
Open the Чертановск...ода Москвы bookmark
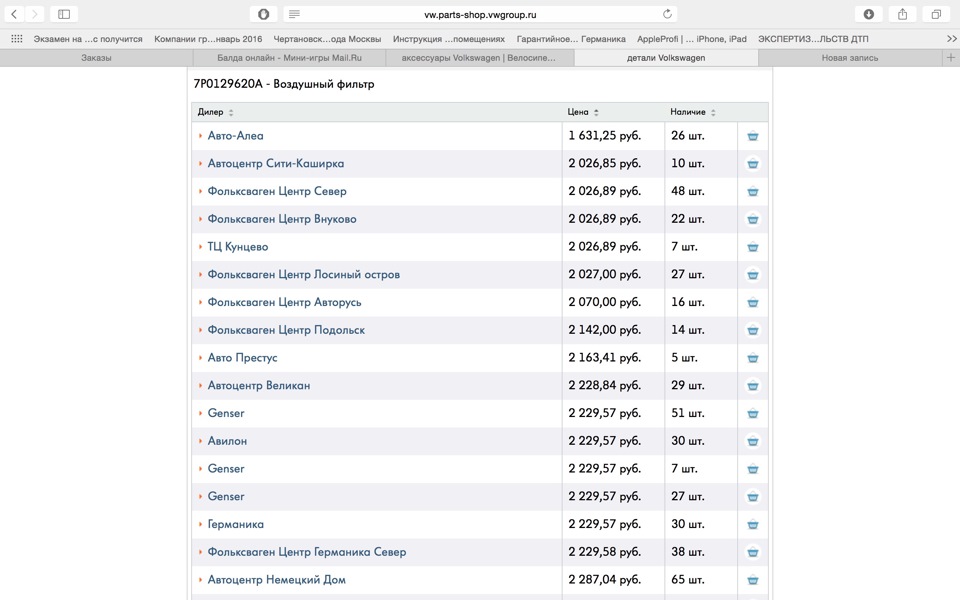click(327, 39)
